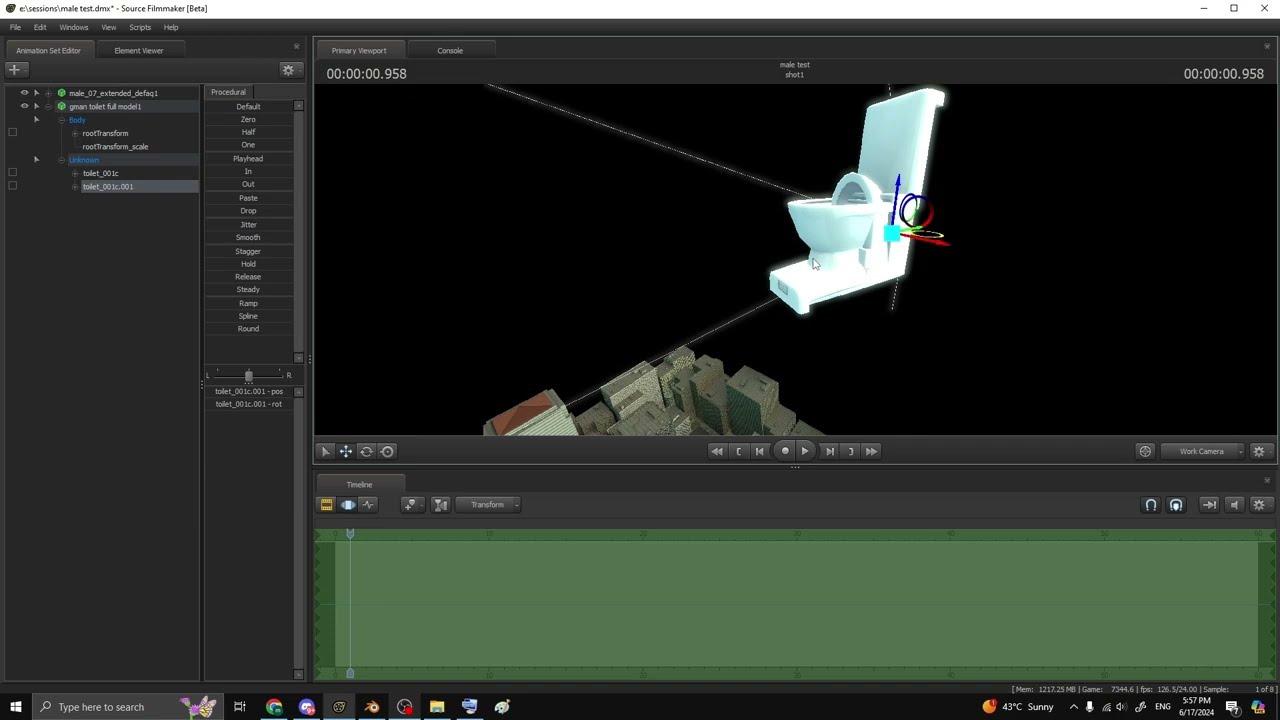
Task: Open Blender from taskbar
Action: pyautogui.click(x=372, y=707)
